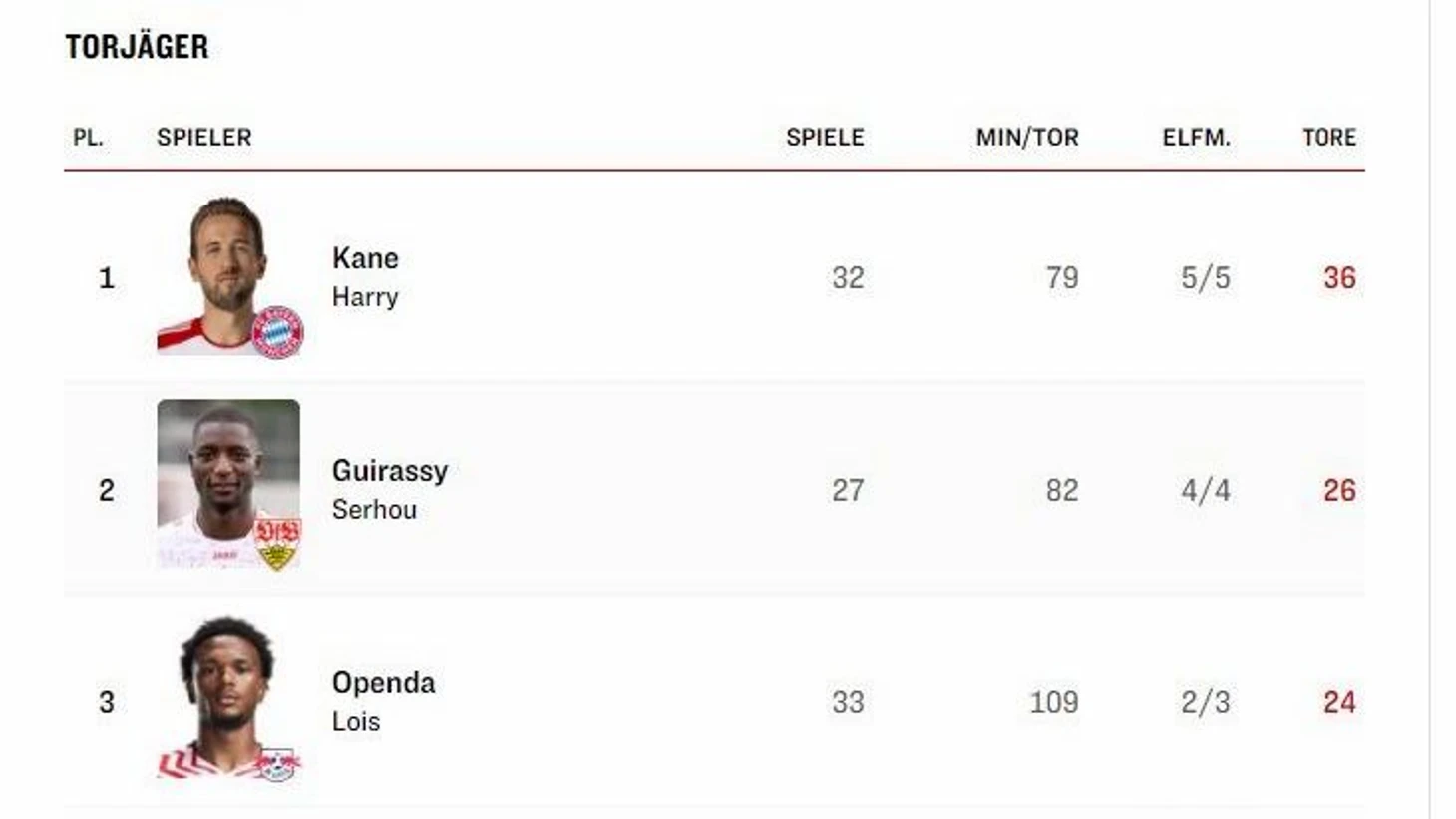Sort by the ELFM. column header
This screenshot has width=1456, height=819.
pos(1196,138)
